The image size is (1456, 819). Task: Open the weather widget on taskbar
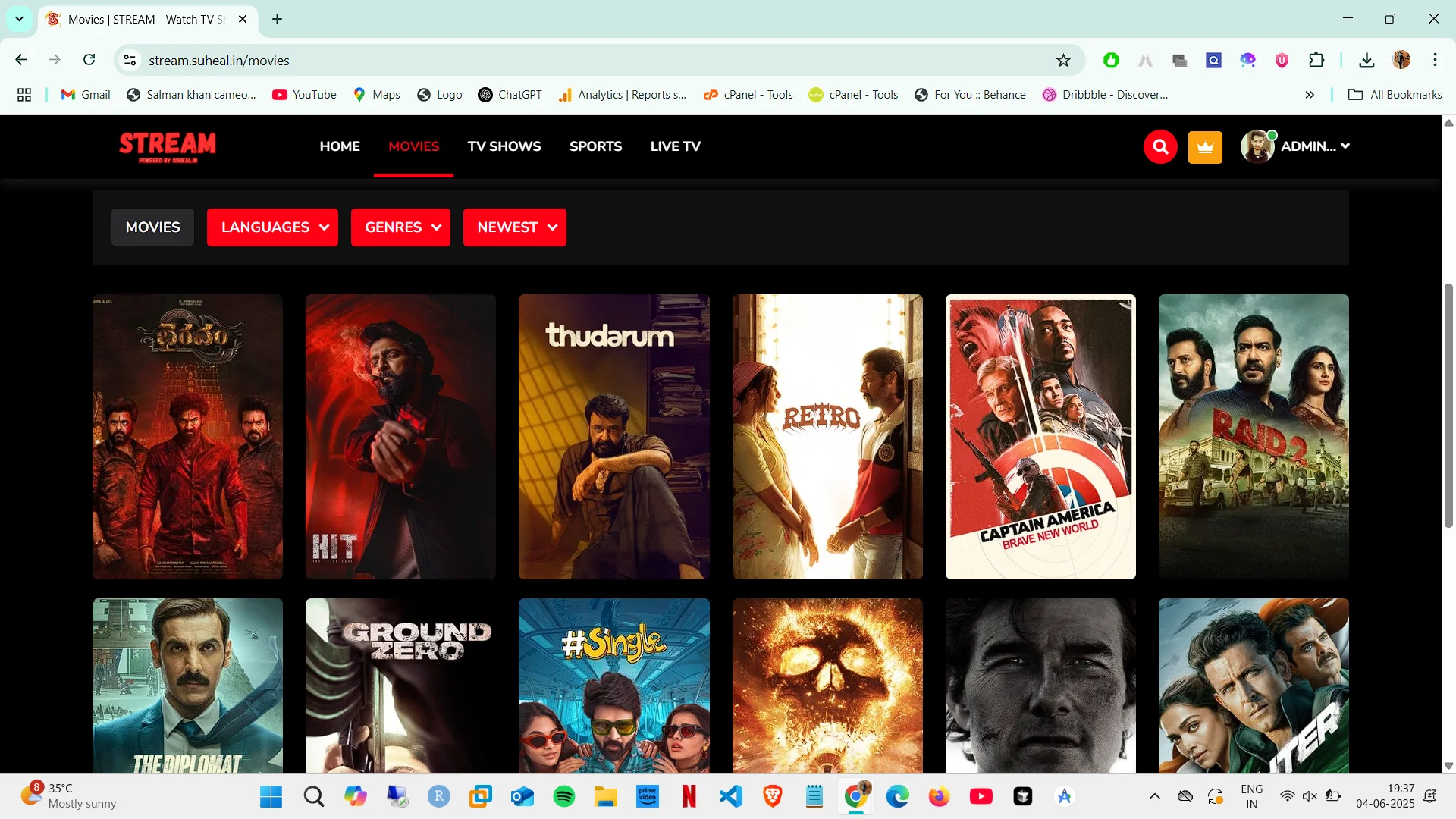68,796
